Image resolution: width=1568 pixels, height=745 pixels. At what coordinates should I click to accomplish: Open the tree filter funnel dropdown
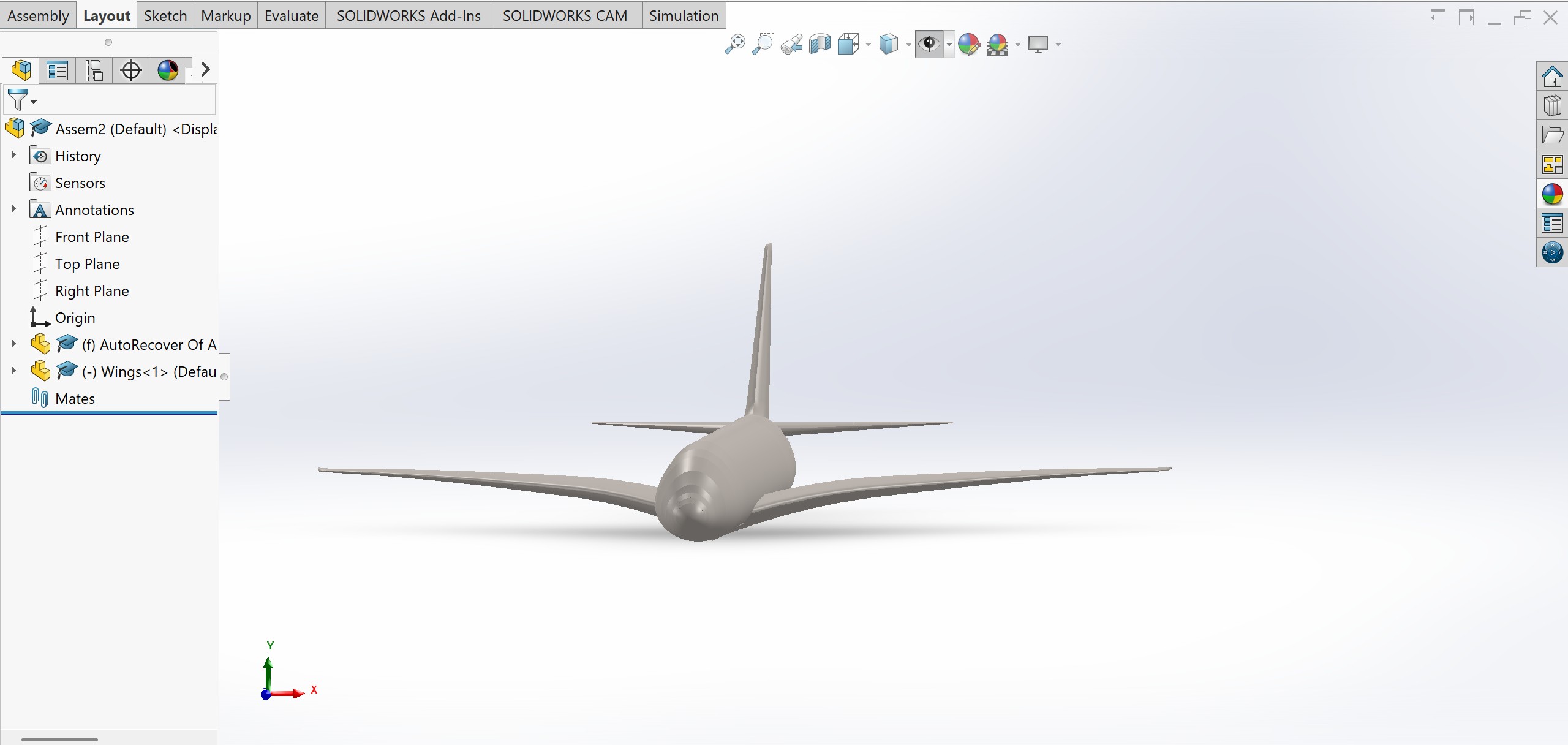(x=22, y=100)
